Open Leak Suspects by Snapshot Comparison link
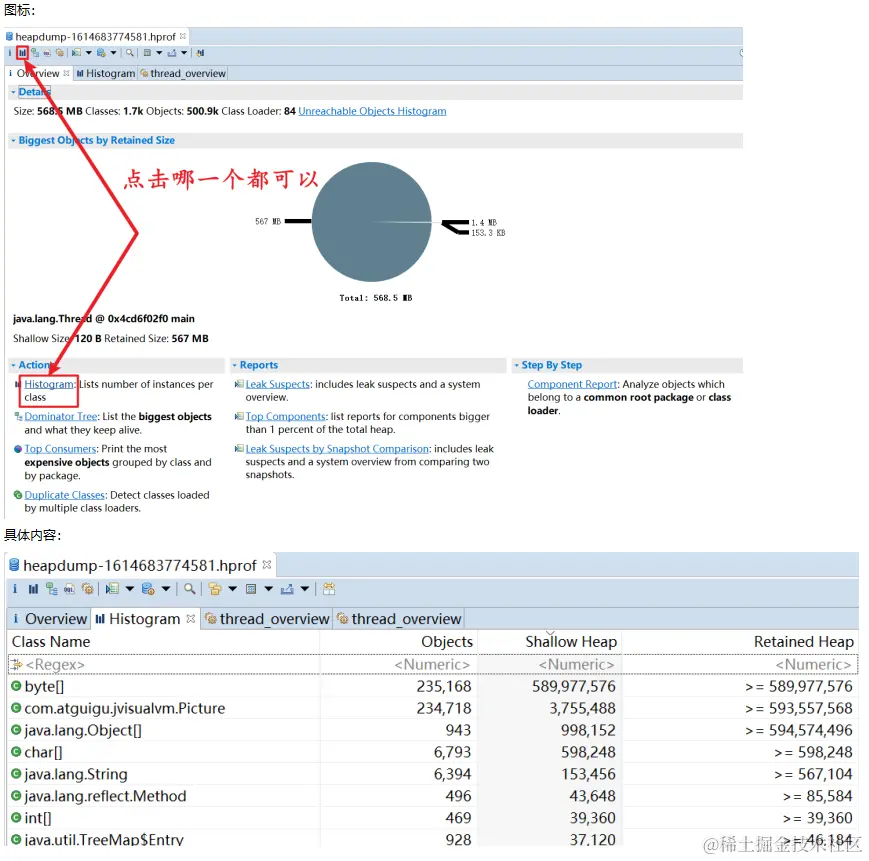The image size is (869, 861). [x=337, y=449]
